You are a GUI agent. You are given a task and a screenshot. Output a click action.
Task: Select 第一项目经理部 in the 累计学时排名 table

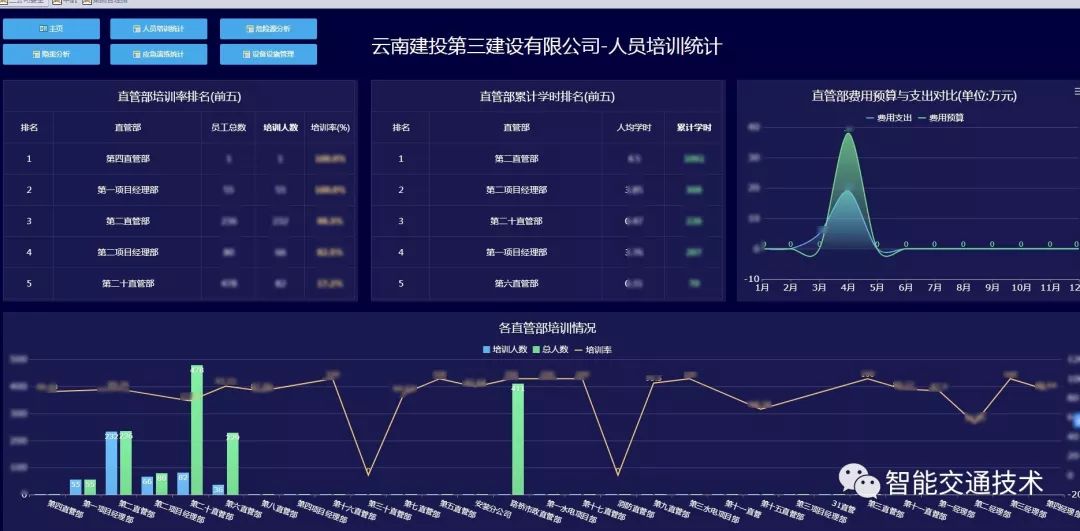pyautogui.click(x=548, y=252)
